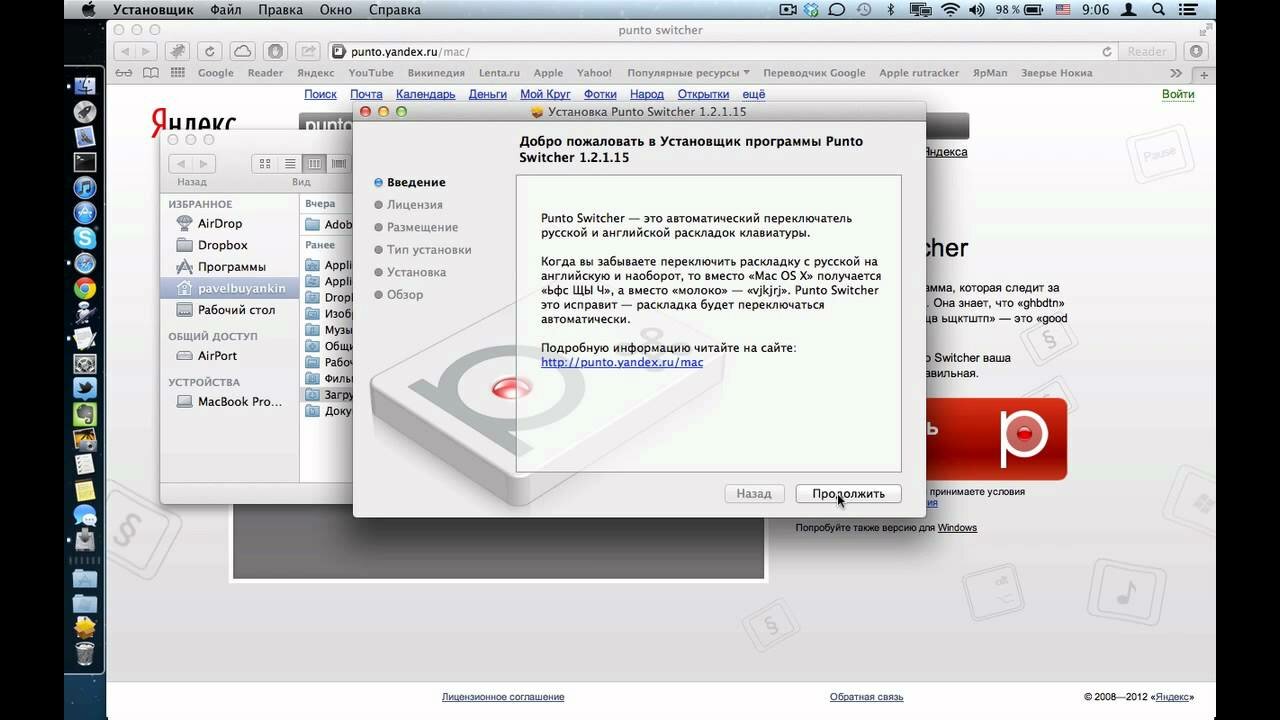Select Dropbox in the Finder sidebar
The image size is (1280, 720).
[x=223, y=245]
